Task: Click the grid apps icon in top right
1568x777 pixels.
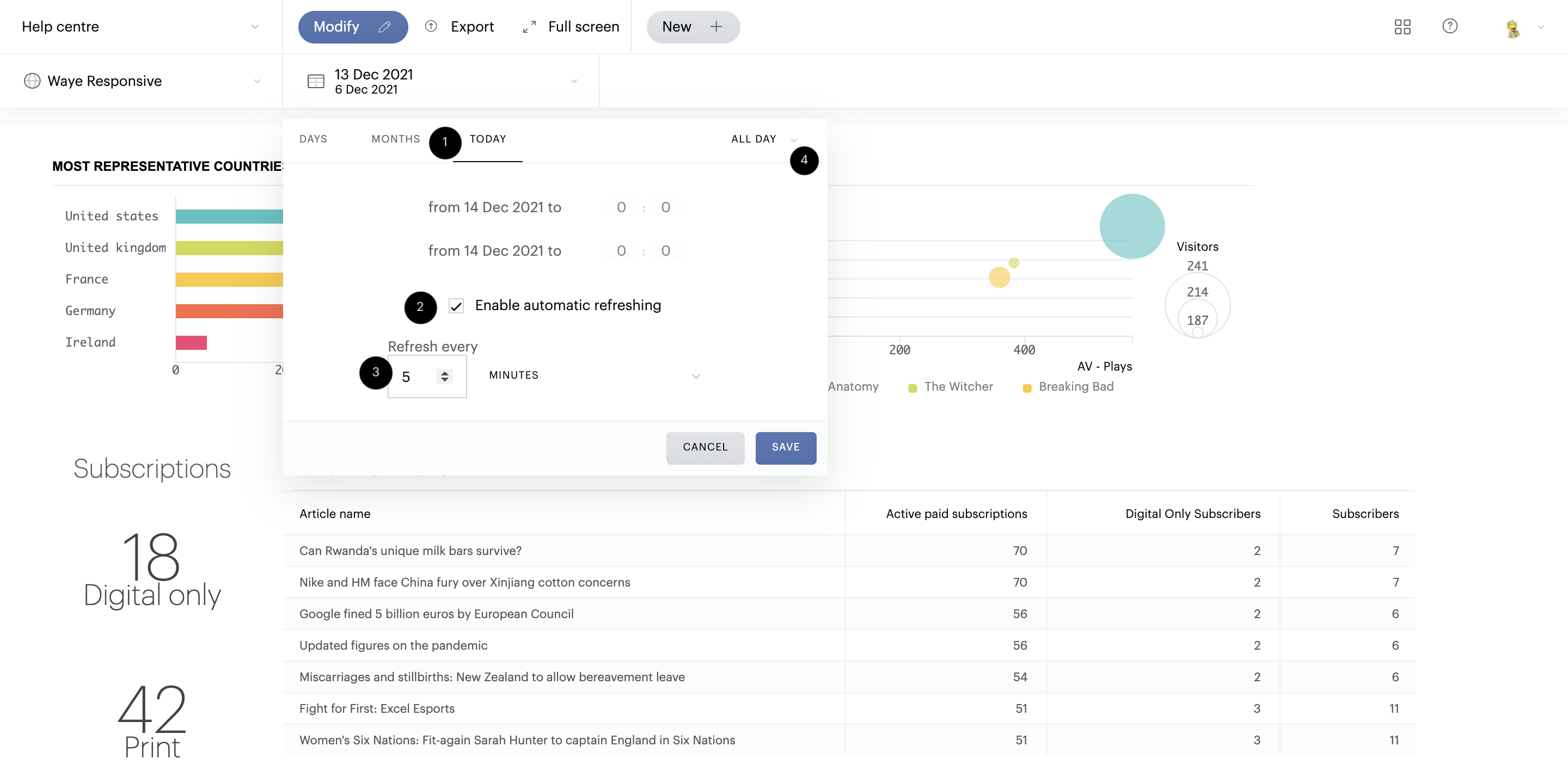Action: [x=1402, y=26]
